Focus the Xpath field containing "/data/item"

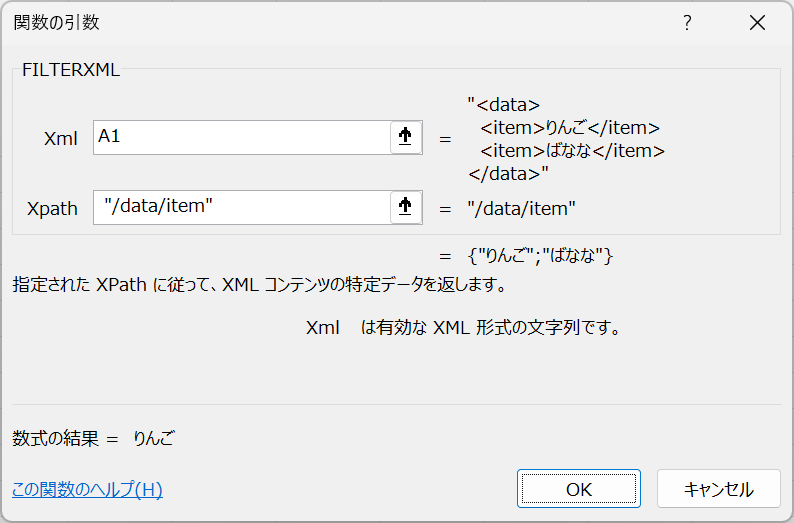pos(242,207)
